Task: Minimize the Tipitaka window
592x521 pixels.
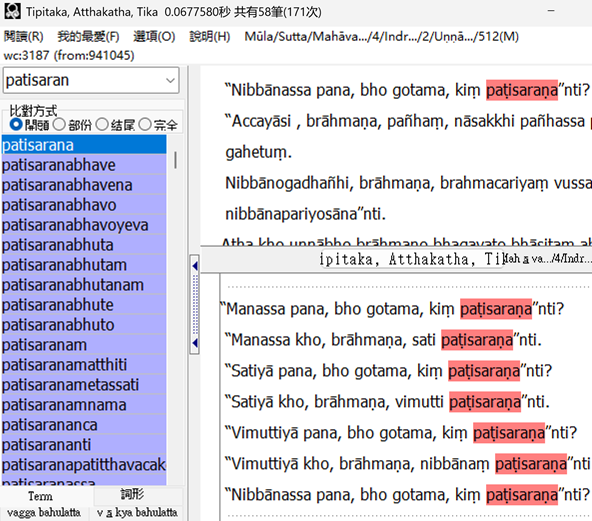Action: (551, 11)
